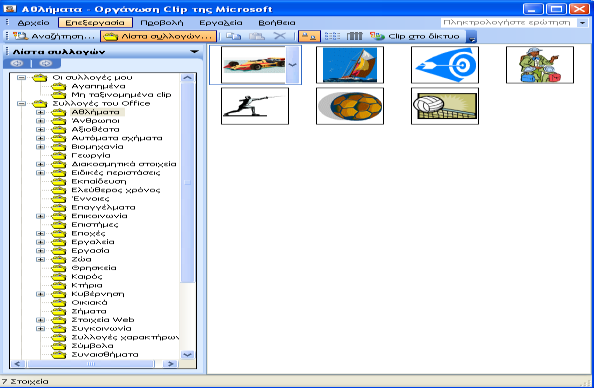Click the help question input box

(509, 23)
